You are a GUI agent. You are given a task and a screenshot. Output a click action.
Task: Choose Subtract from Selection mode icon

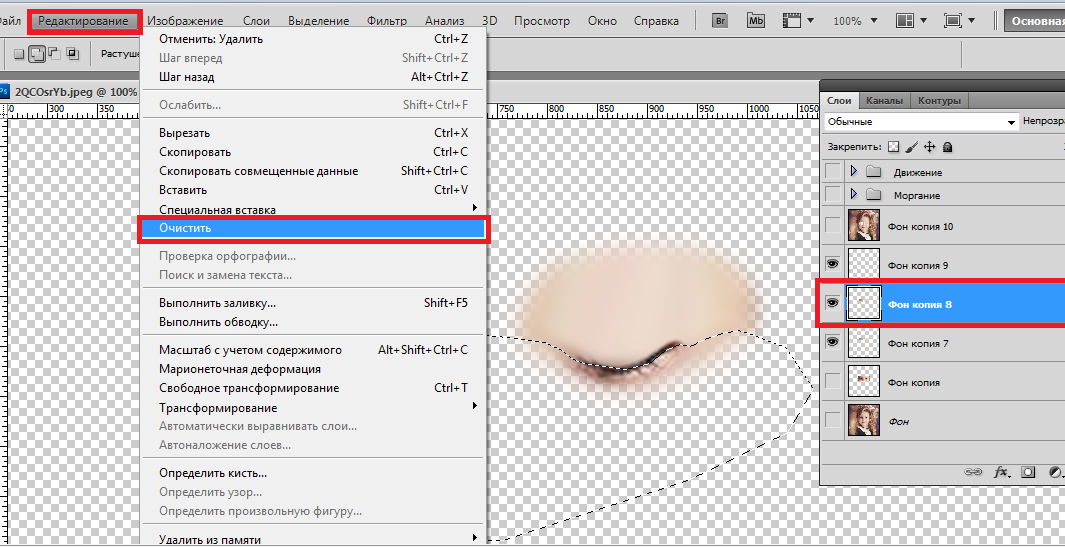(x=55, y=54)
